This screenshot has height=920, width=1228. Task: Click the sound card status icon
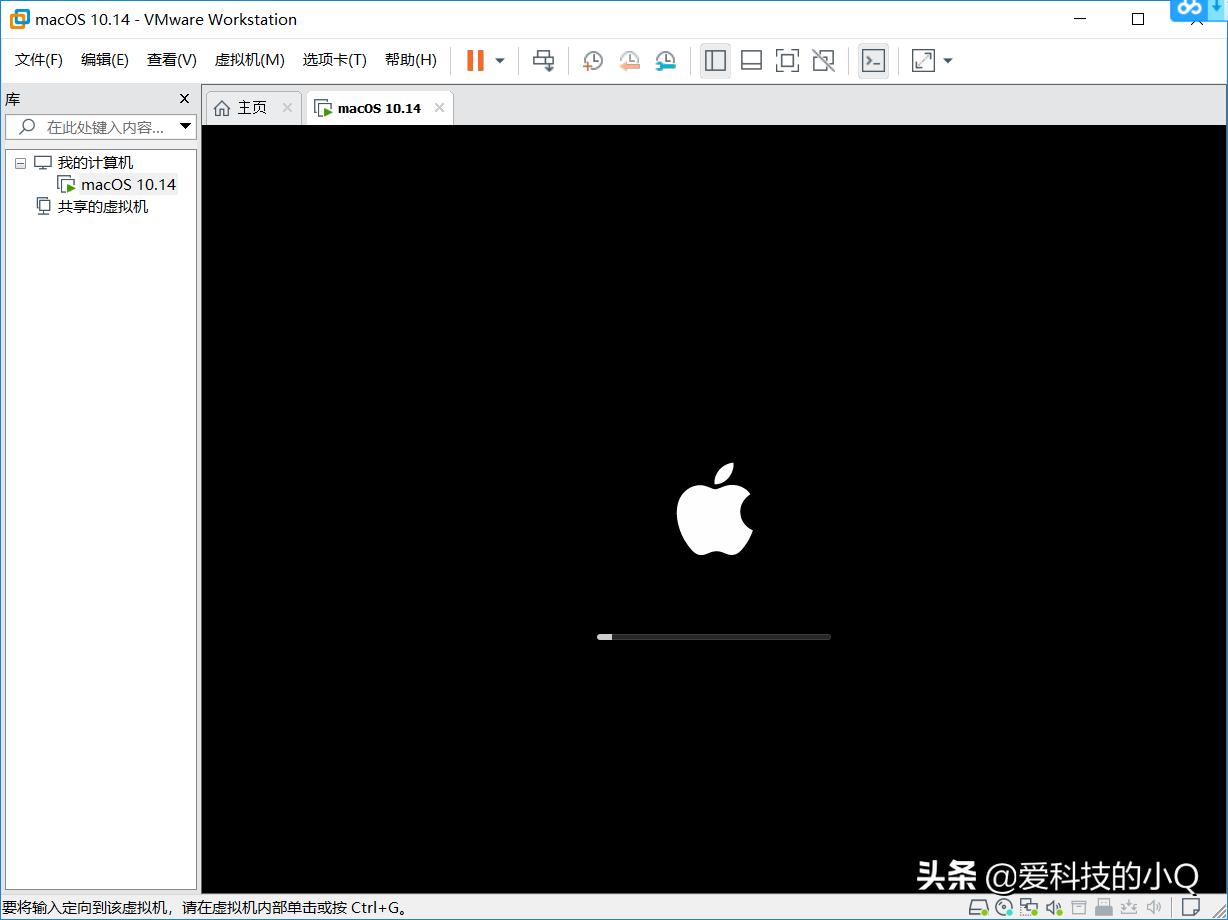[x=1054, y=907]
